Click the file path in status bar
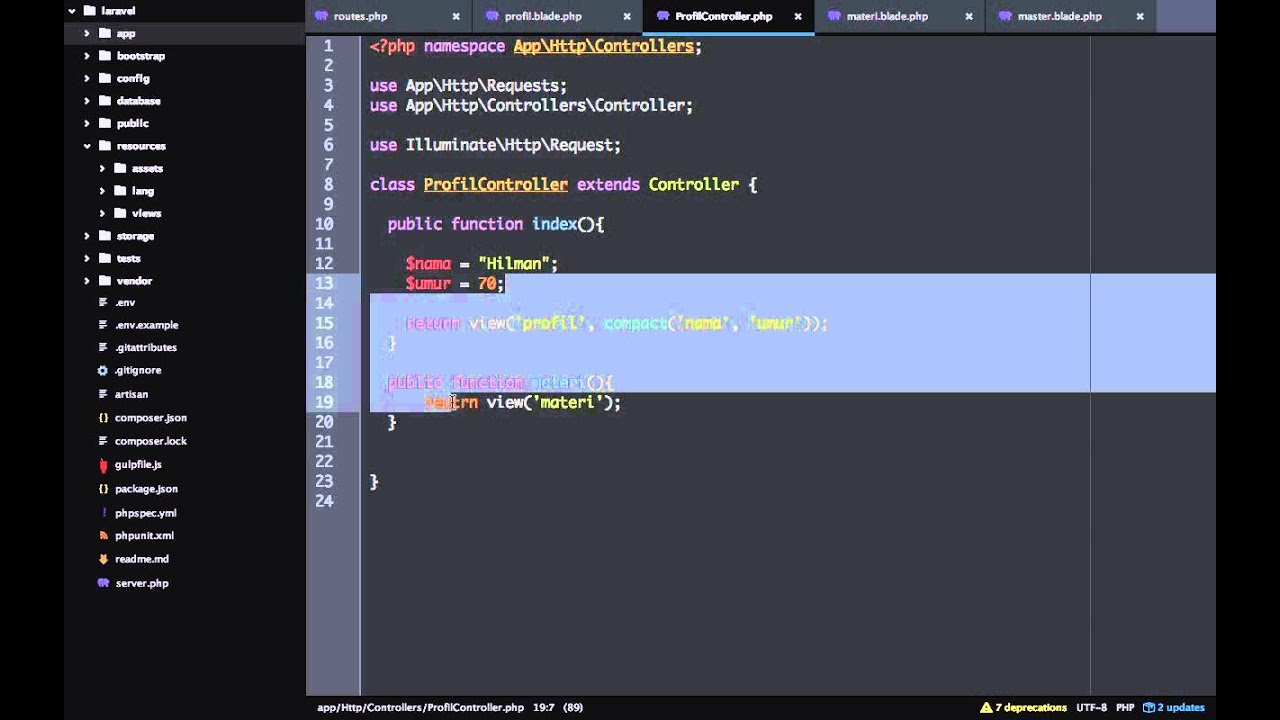Image resolution: width=1280 pixels, height=720 pixels. [x=420, y=707]
